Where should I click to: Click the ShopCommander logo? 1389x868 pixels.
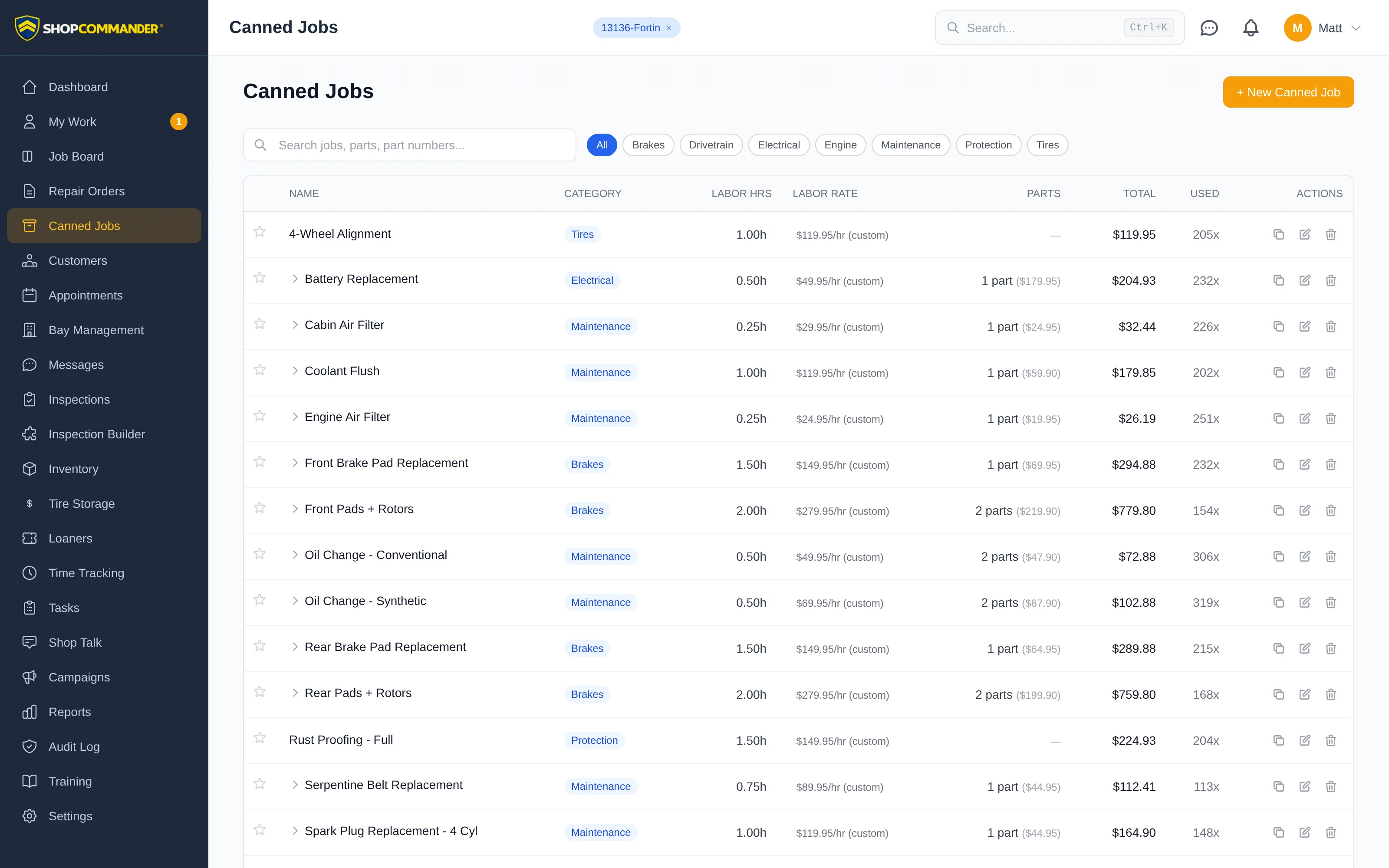click(89, 27)
